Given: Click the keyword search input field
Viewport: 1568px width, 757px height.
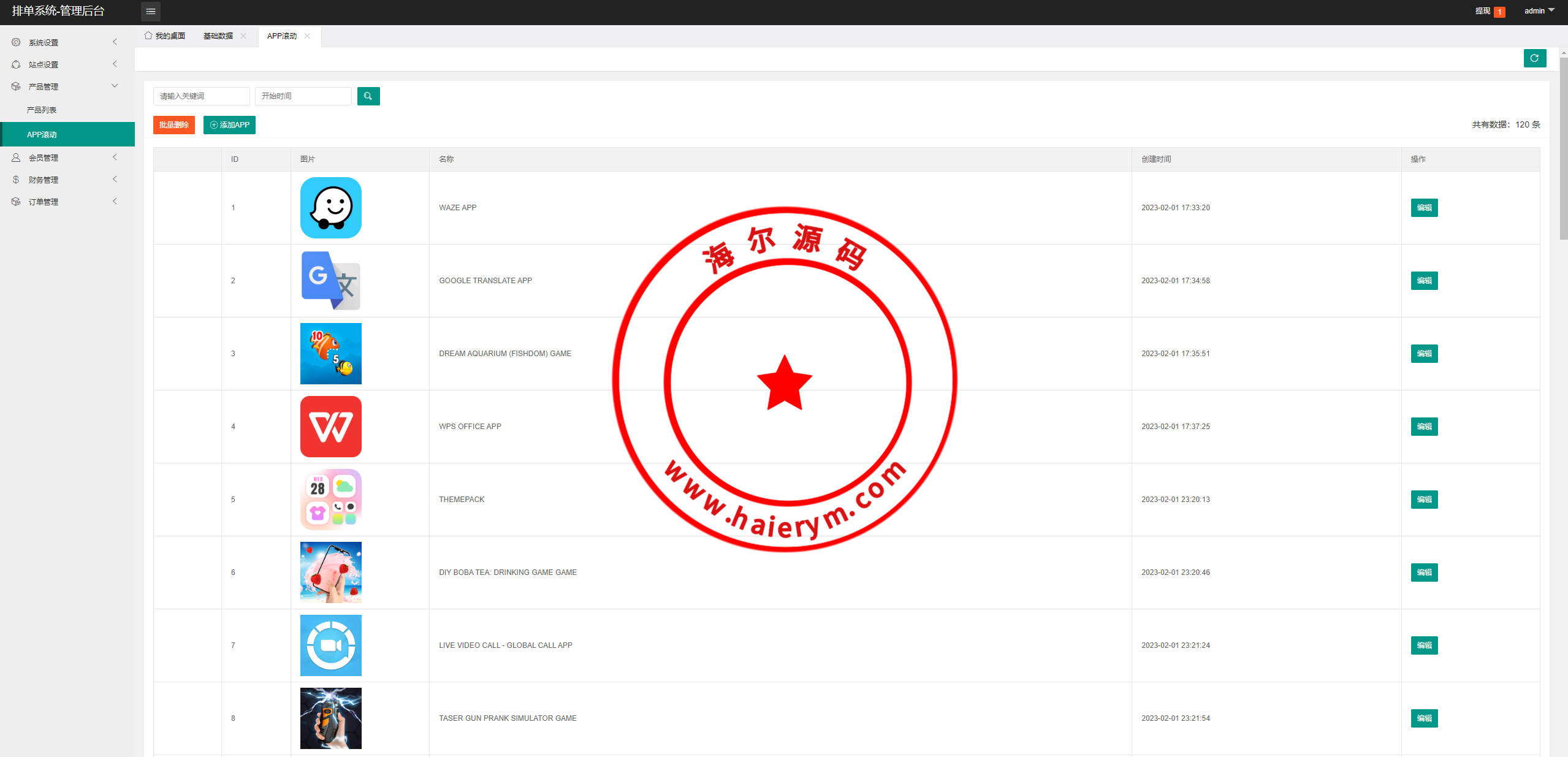Looking at the screenshot, I should [x=201, y=96].
